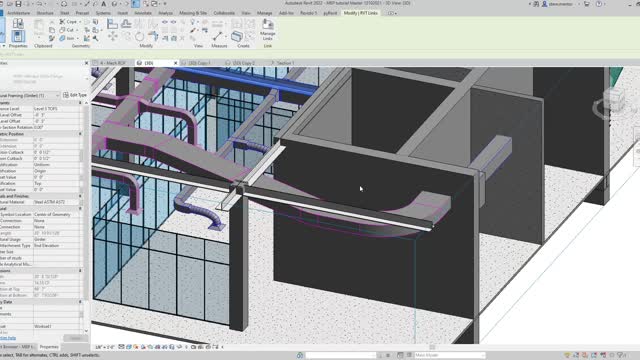Switch to the Project Browser tab at bottom
The image size is (640, 360).
click(18, 347)
